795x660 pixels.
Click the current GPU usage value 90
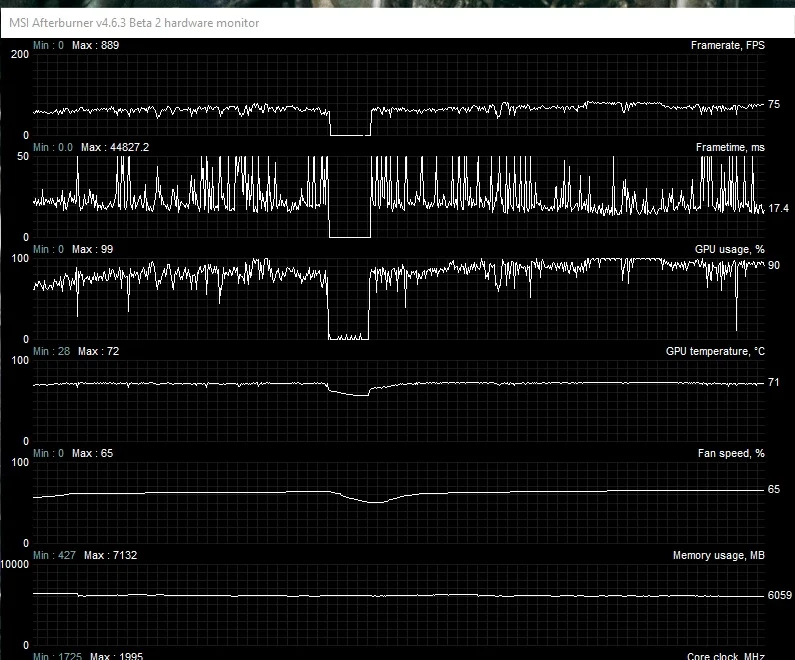774,265
